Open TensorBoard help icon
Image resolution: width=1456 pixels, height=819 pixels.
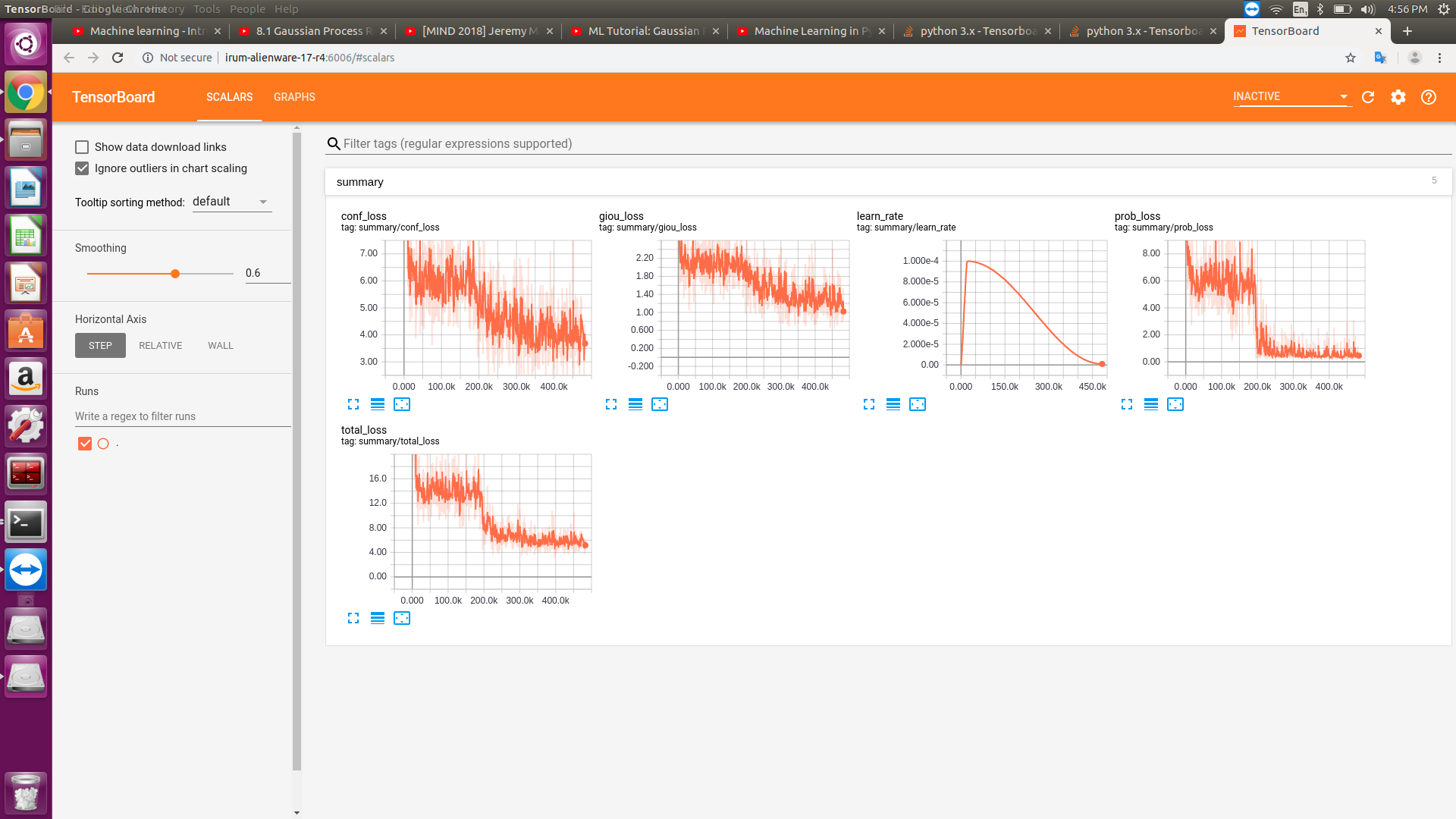pyautogui.click(x=1429, y=97)
